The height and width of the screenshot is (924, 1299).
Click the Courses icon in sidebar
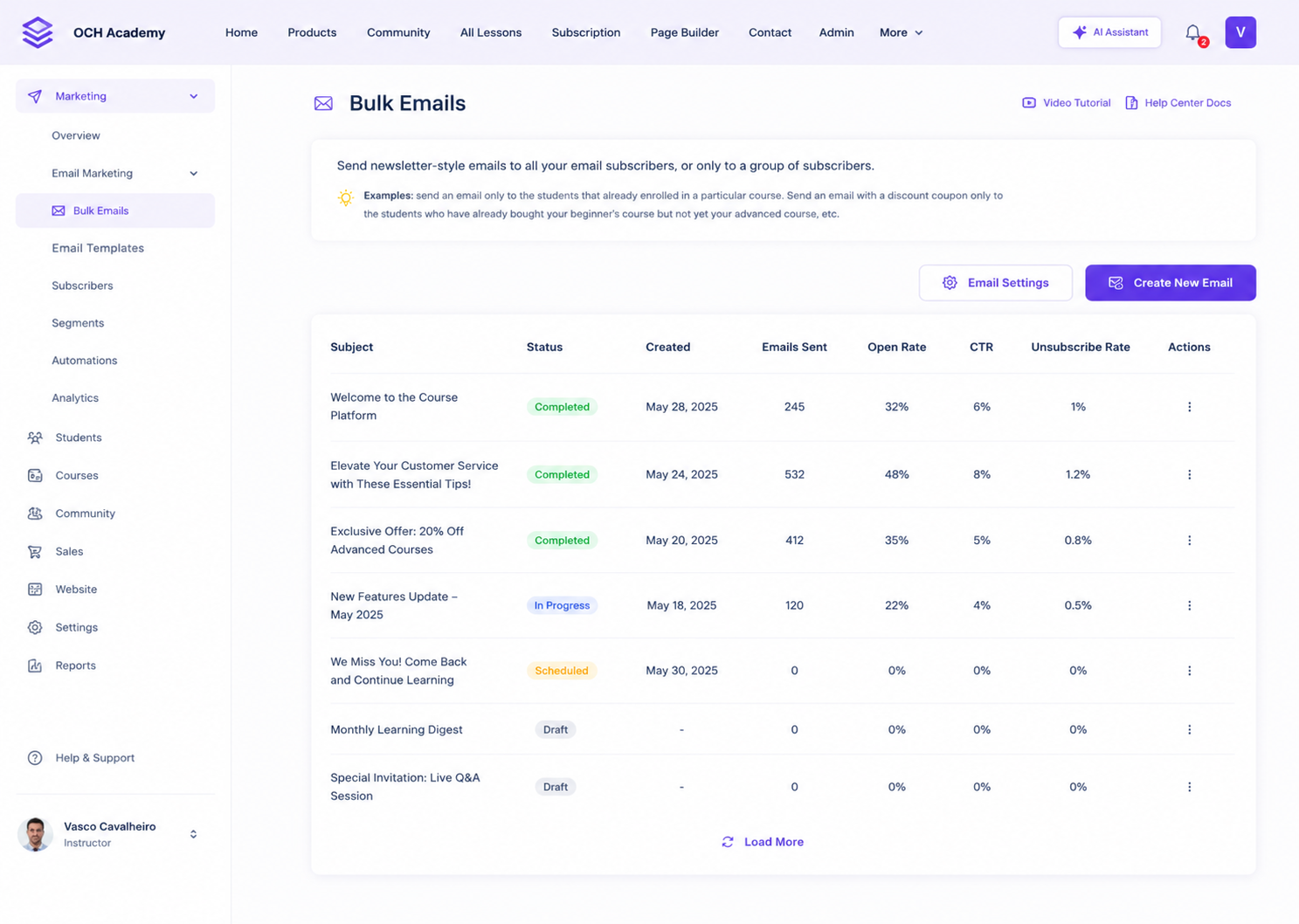point(35,476)
